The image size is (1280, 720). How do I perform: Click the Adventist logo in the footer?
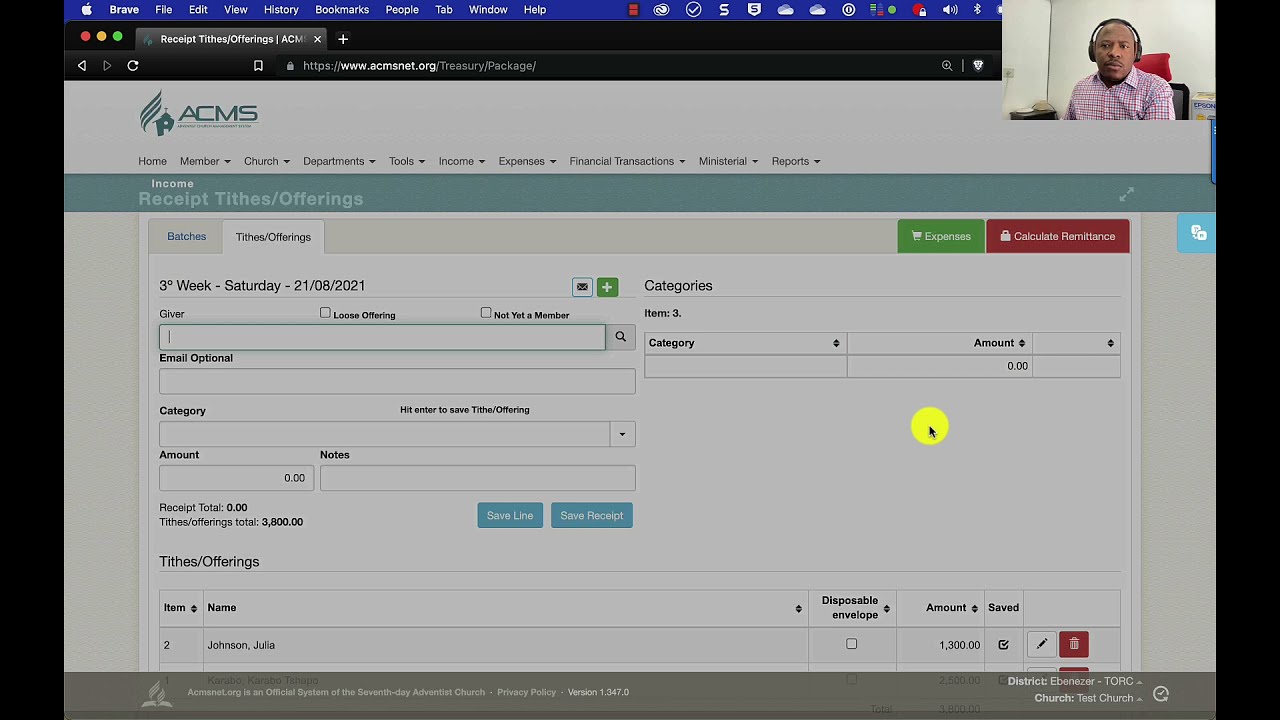point(157,693)
